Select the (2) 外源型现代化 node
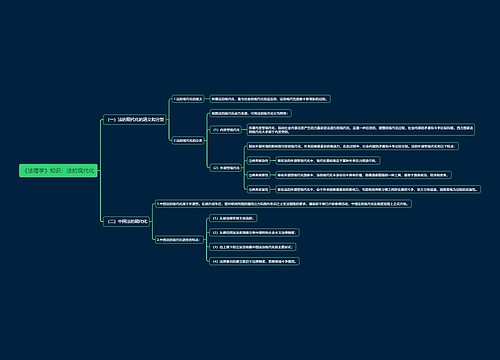The width and height of the screenshot is (500, 360). (226, 168)
